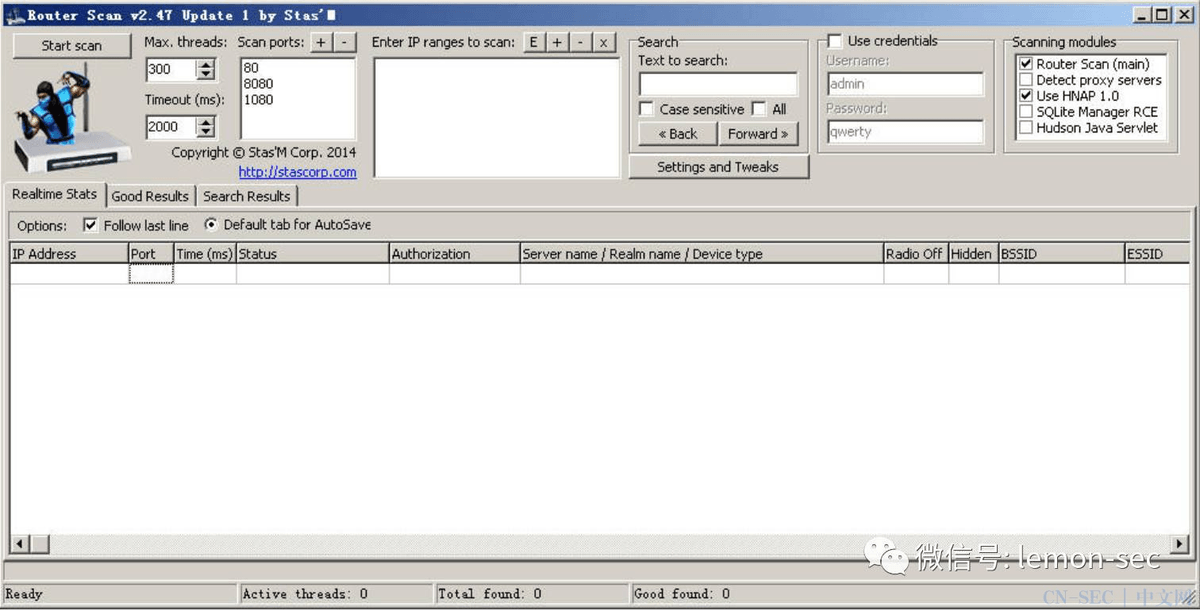Switch to Realtime Stats tab
Viewport: 1200px width, 610px height.
[55, 194]
